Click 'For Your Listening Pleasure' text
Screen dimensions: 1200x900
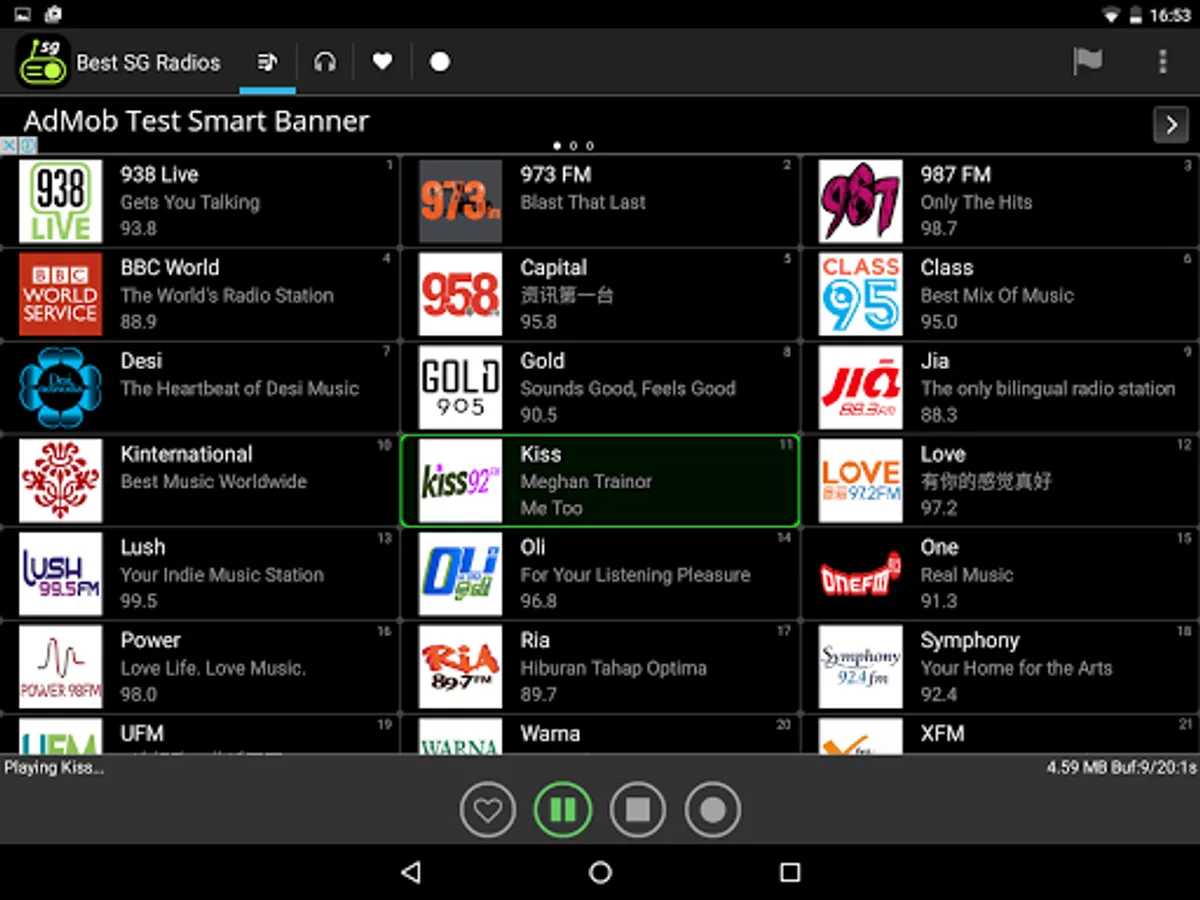pos(635,574)
